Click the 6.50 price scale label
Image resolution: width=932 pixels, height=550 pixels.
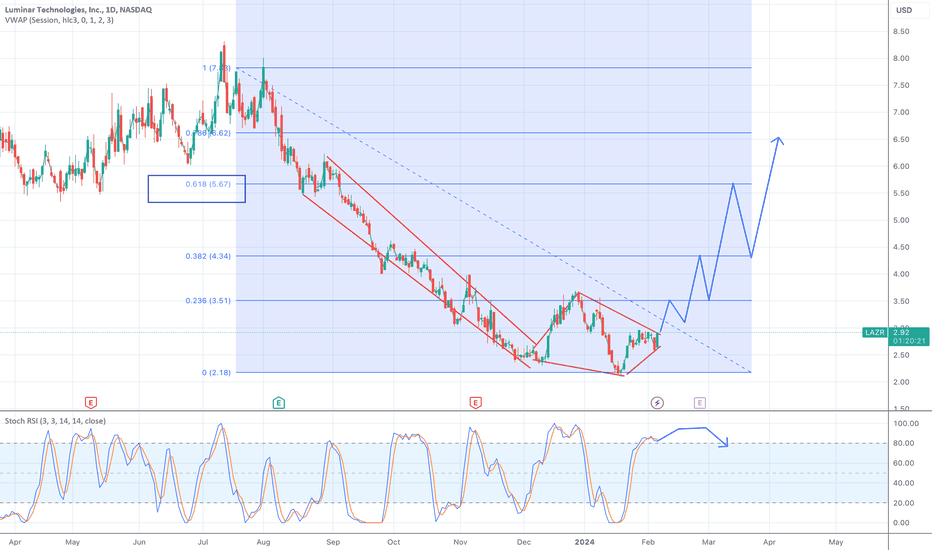coord(901,140)
